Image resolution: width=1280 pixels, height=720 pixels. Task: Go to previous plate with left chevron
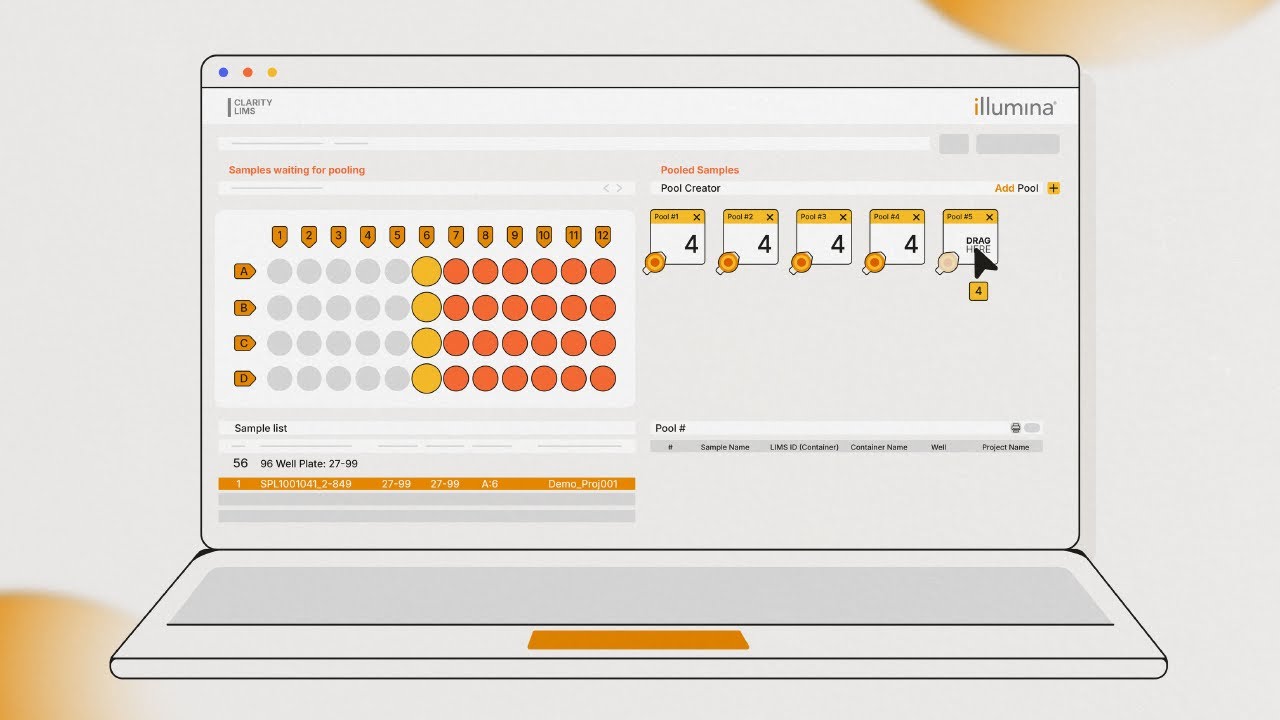point(605,188)
